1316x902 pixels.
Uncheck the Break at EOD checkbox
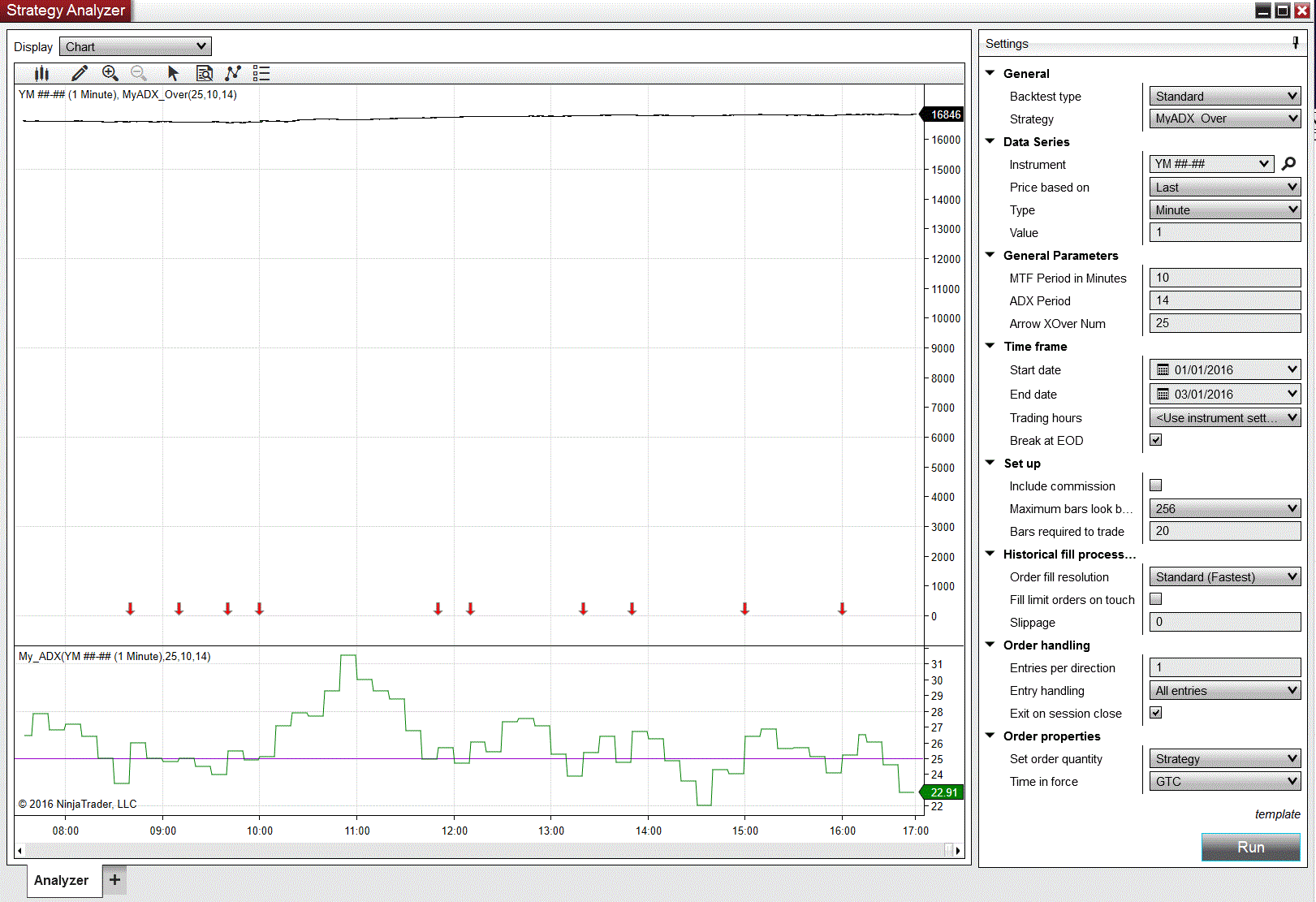[1156, 440]
